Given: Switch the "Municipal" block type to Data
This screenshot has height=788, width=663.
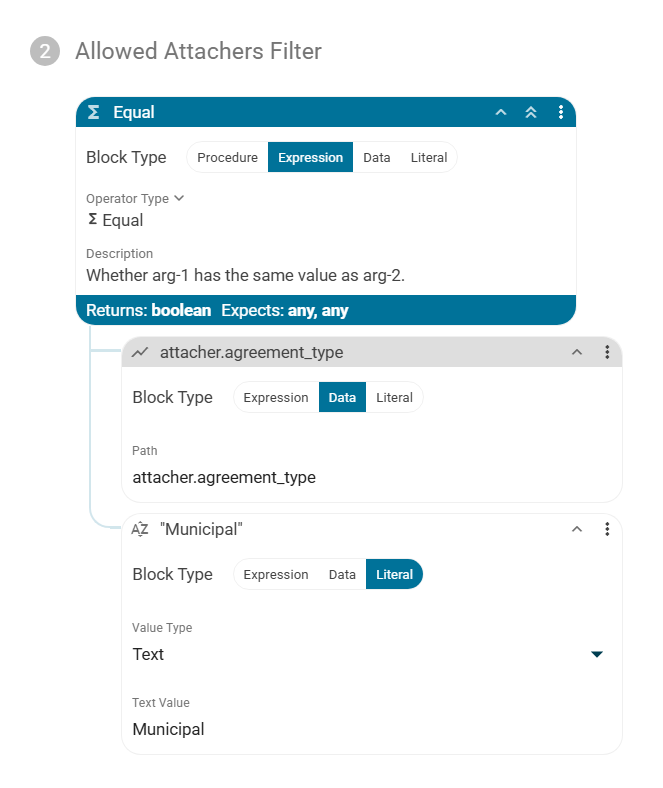Looking at the screenshot, I should coord(342,574).
